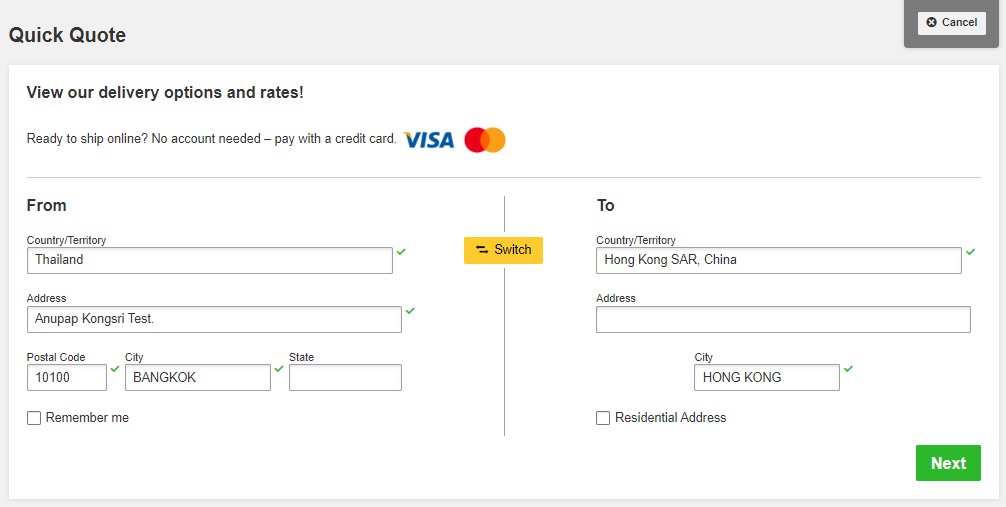
Task: Enable the Remember me checkbox
Action: coord(34,418)
